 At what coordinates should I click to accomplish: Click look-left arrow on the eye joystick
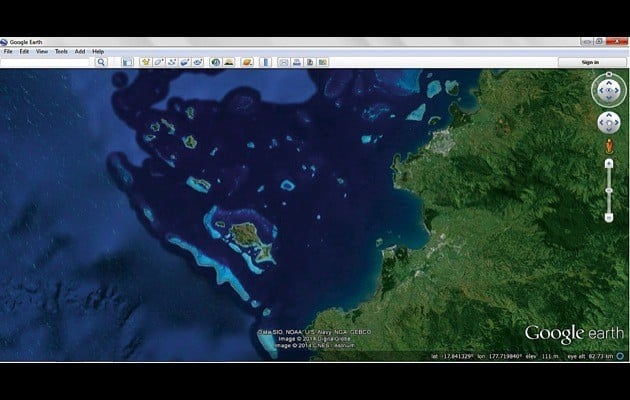pos(601,91)
